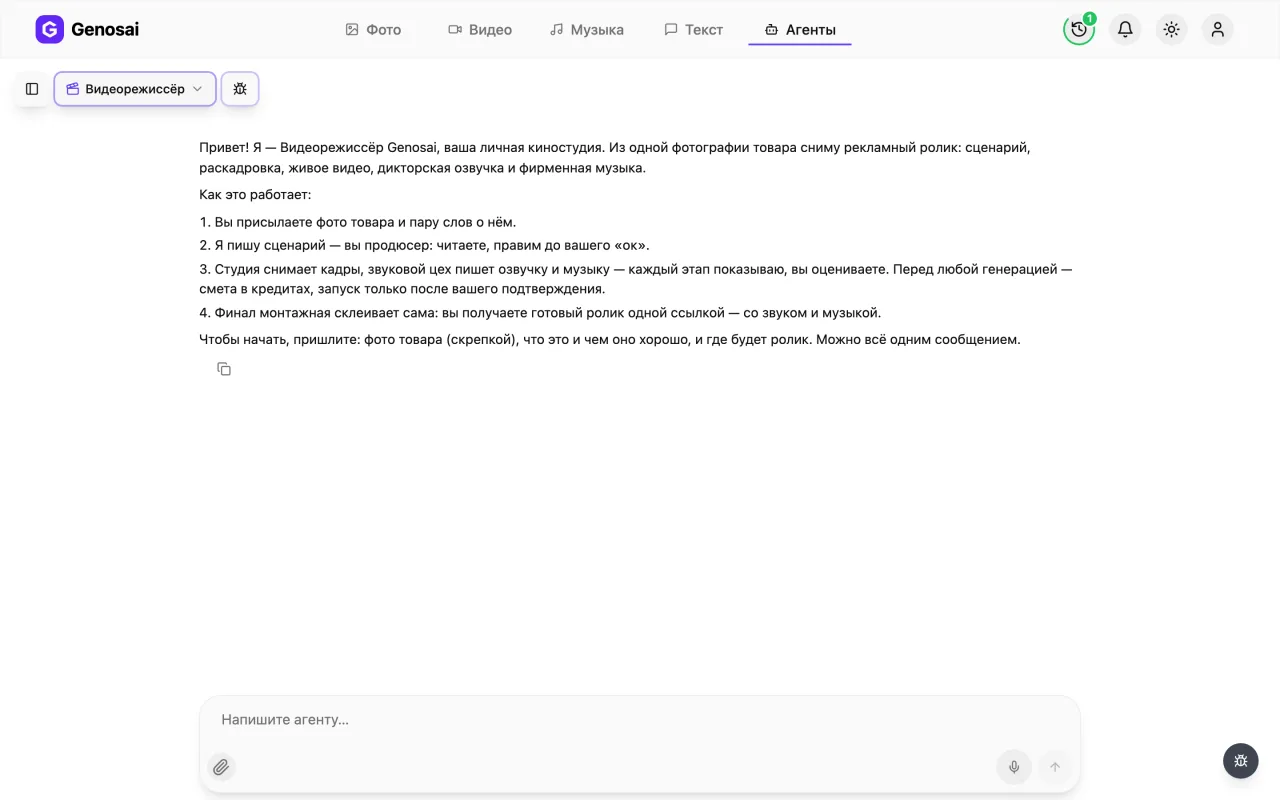
Task: Start voice input with the microphone
Action: point(1014,767)
